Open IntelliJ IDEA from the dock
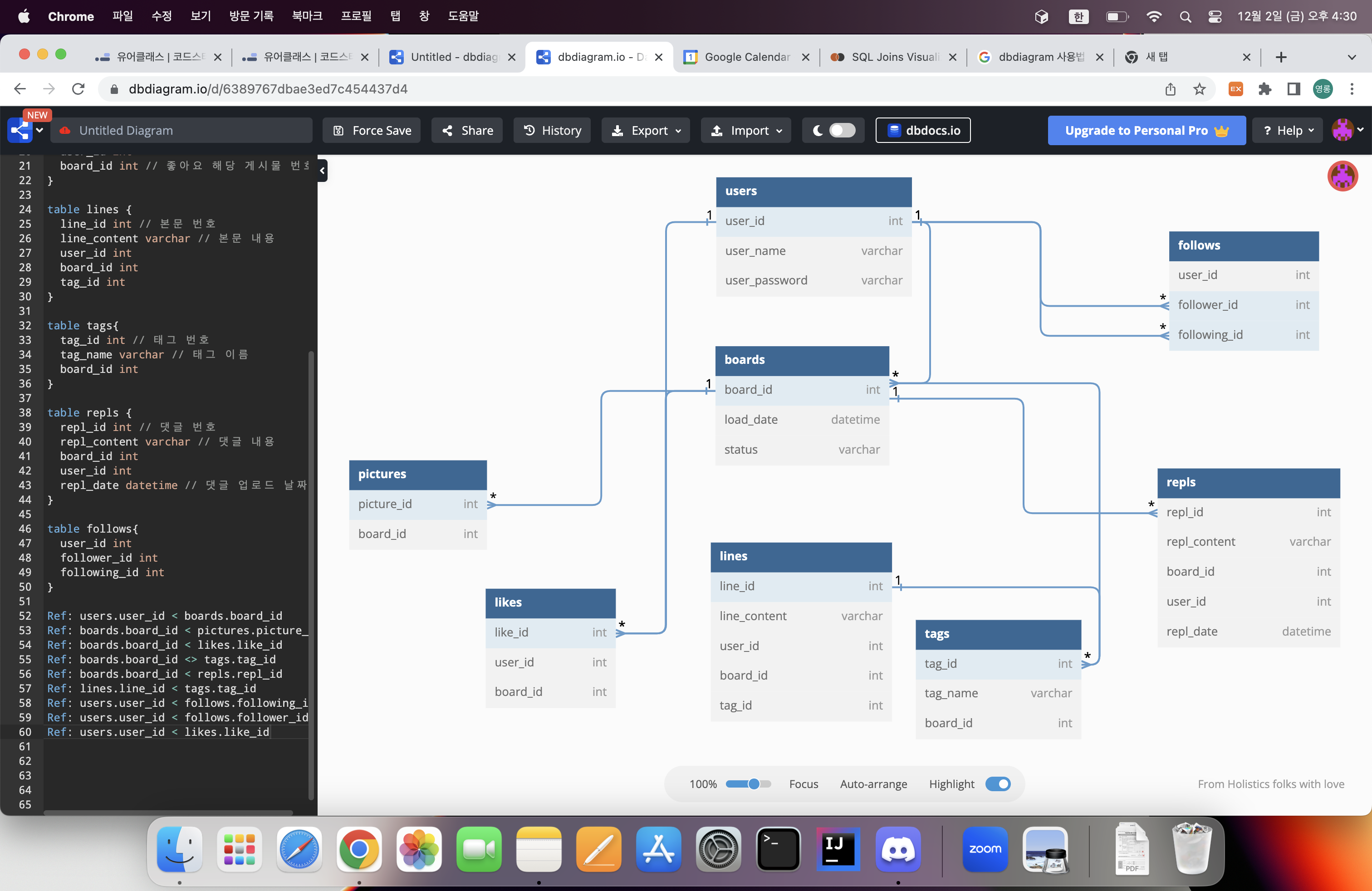 tap(838, 850)
